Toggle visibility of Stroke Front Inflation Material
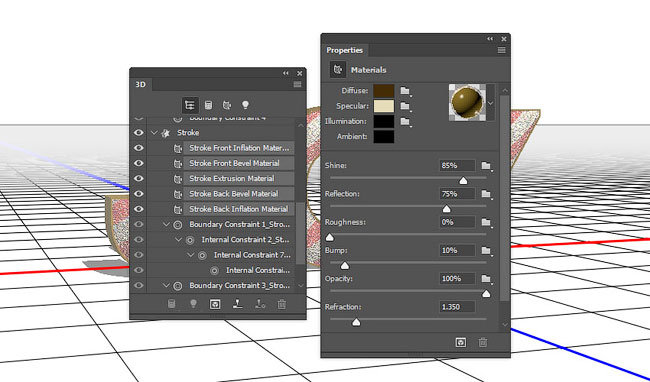Screen dimensions: 650x382 138,148
